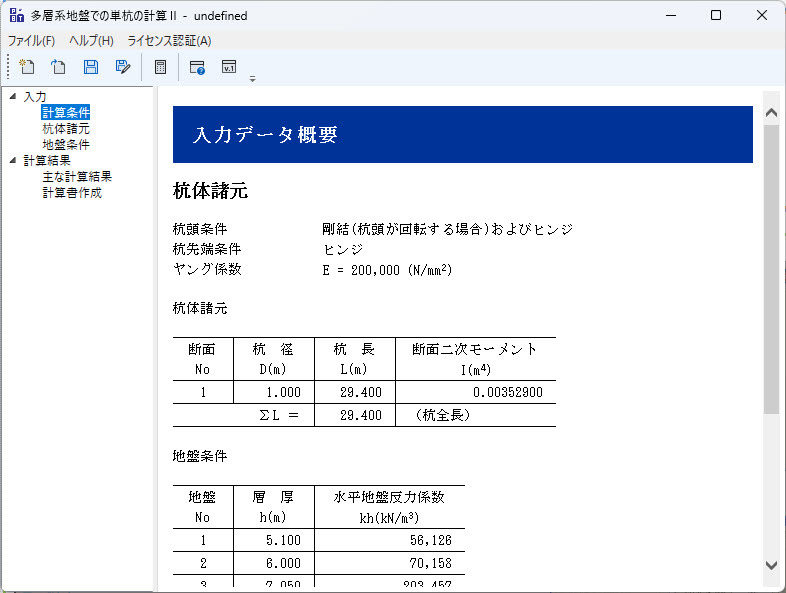Open help window icon with question mark
The height and width of the screenshot is (593, 786).
(197, 67)
